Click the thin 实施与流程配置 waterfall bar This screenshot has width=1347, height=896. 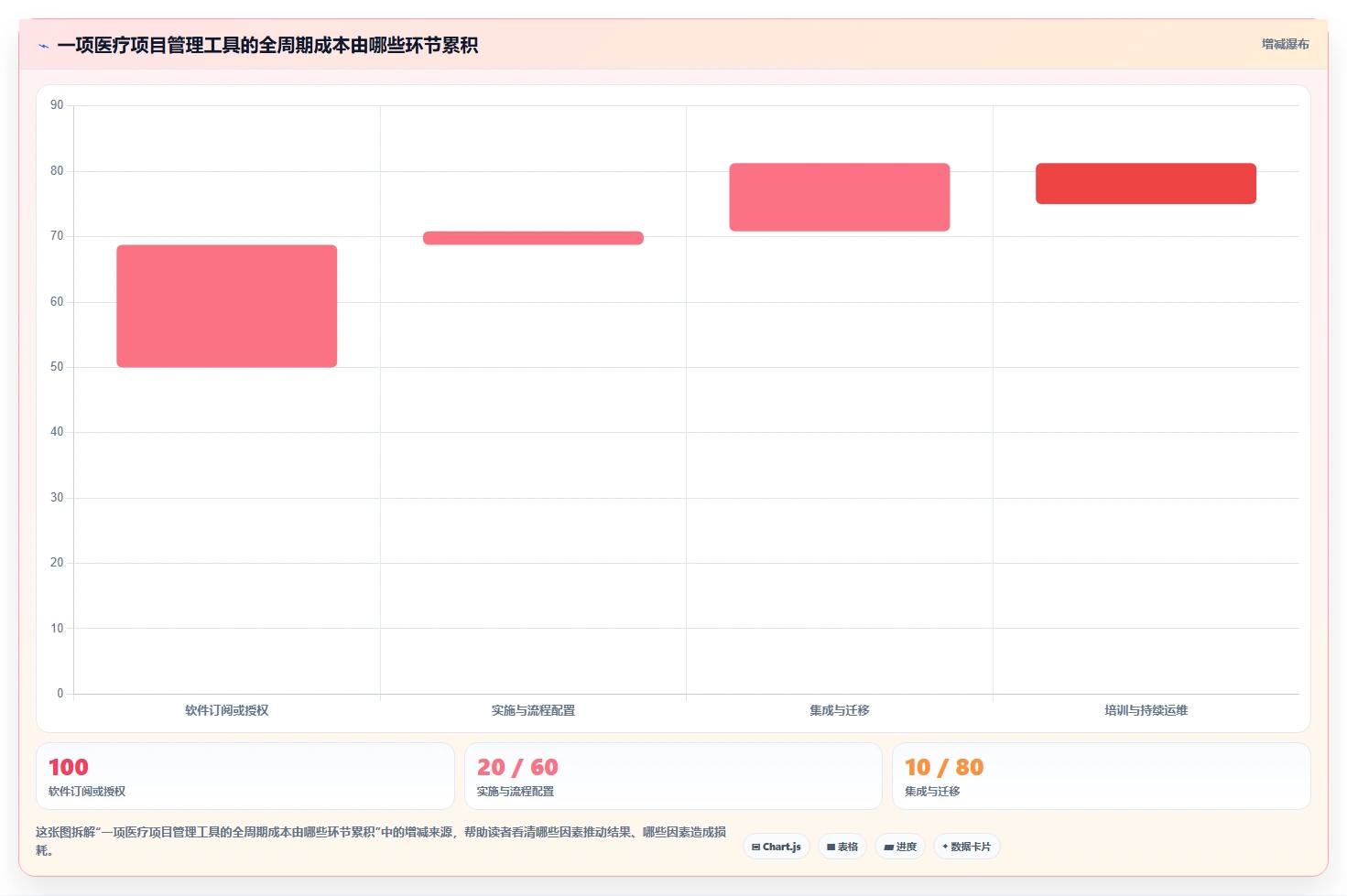(533, 238)
